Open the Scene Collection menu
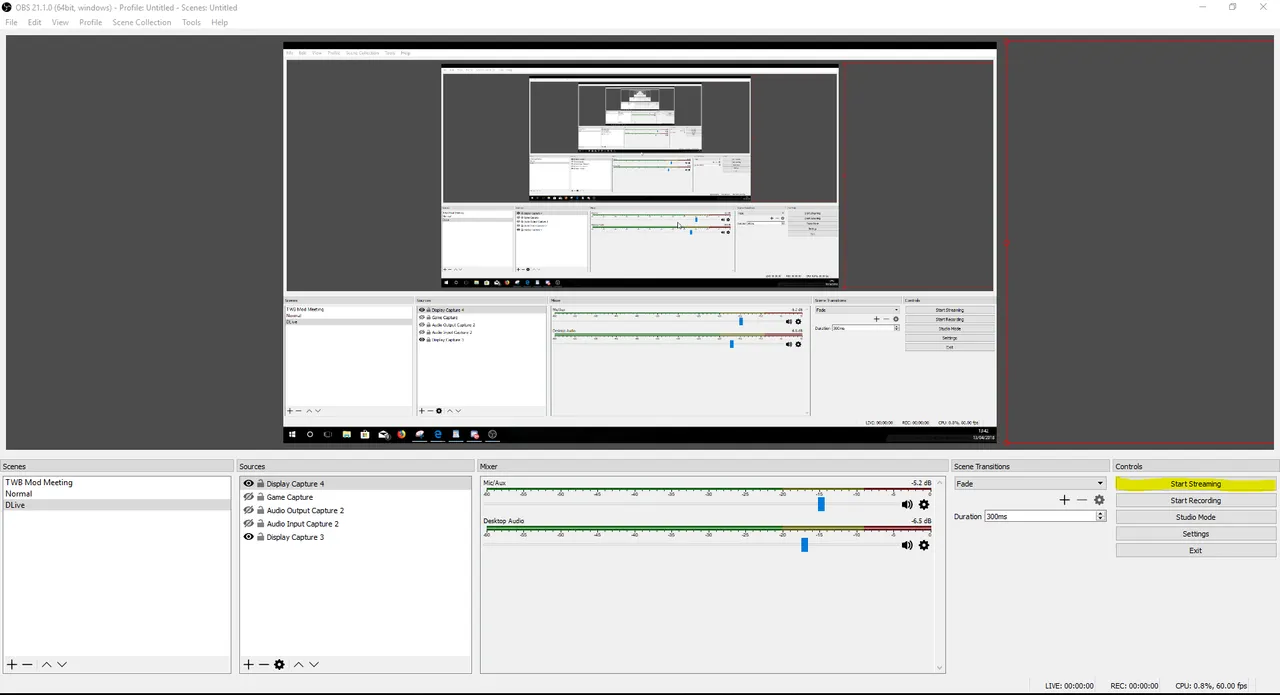Image resolution: width=1280 pixels, height=695 pixels. click(x=141, y=22)
